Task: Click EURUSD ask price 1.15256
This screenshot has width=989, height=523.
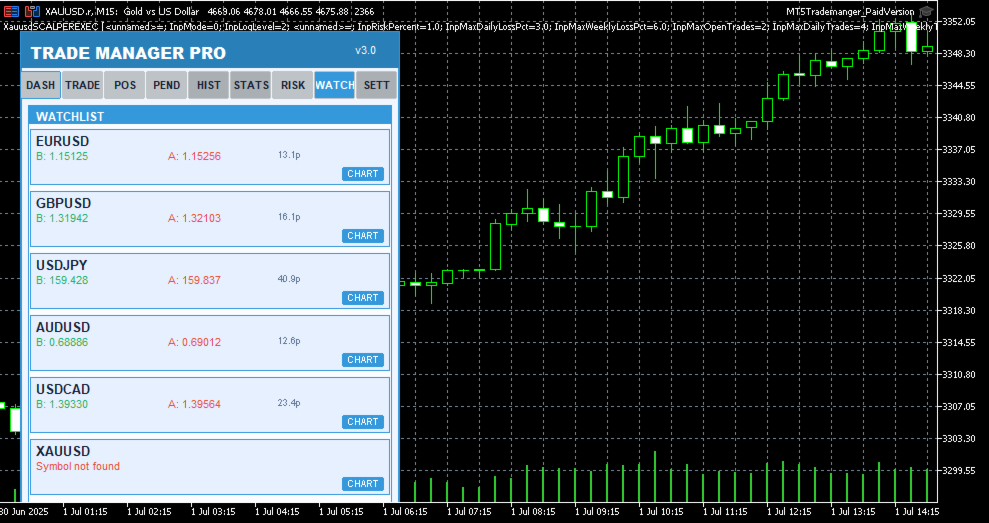Action: 194,156
